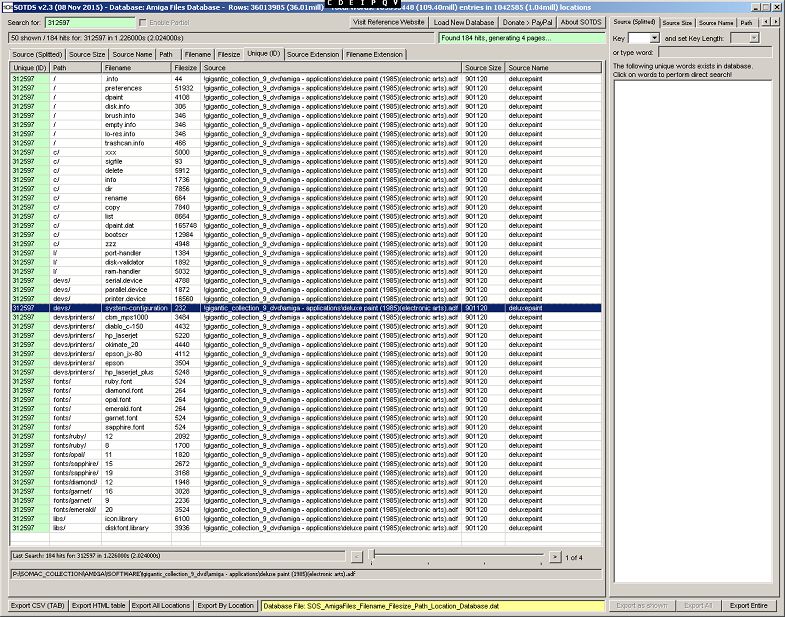This screenshot has width=785, height=617.
Task: Click the previous page arrow button
Action: [x=357, y=556]
